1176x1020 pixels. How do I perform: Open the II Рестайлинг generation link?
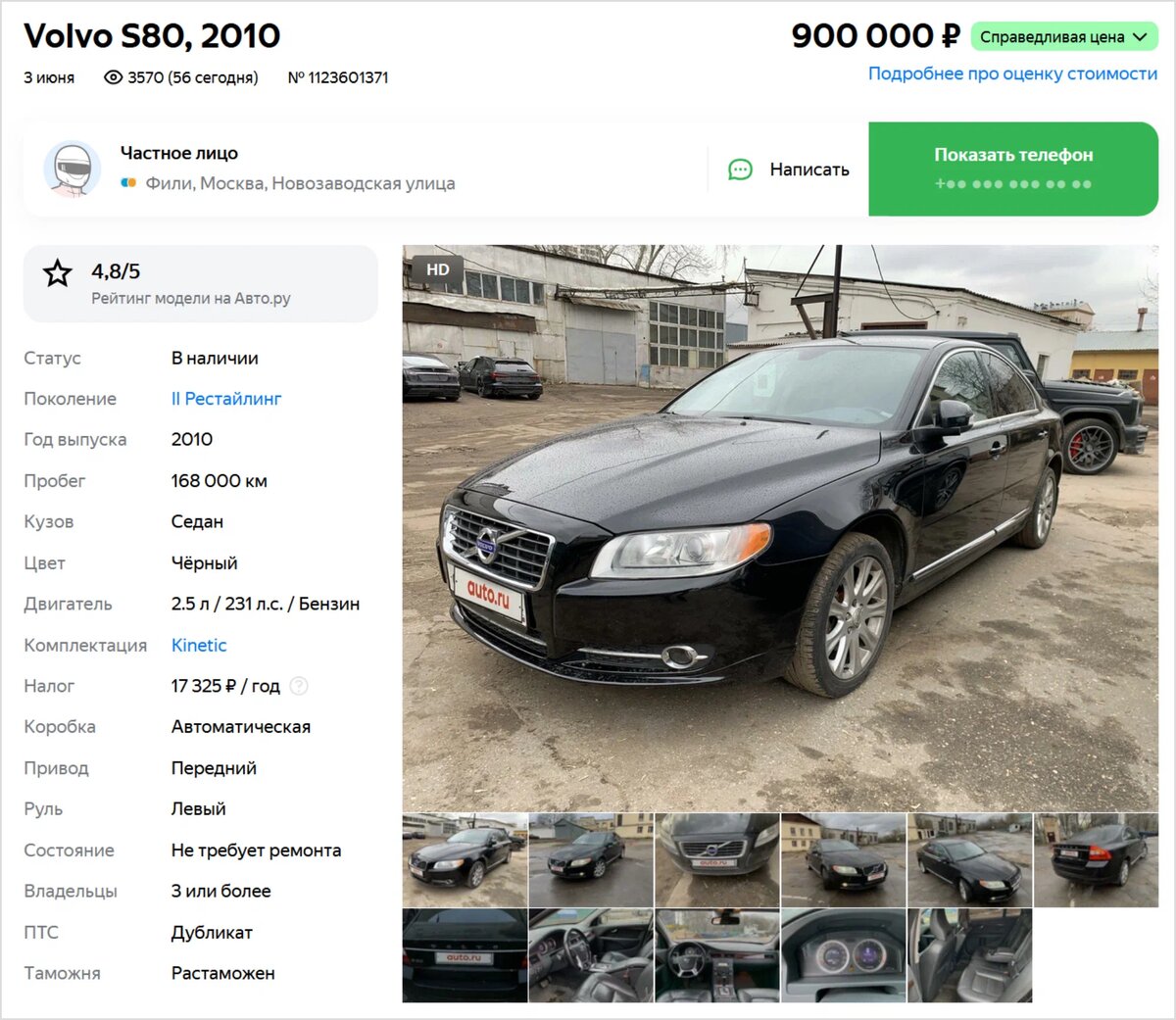226,399
